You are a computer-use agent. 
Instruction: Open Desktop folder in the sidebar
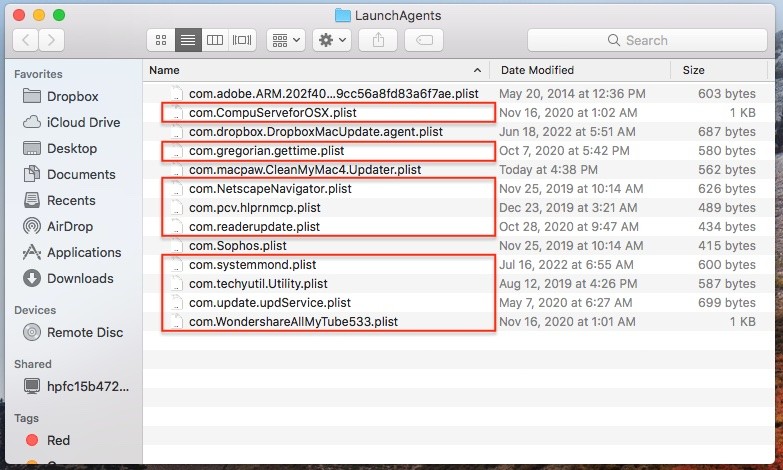pyautogui.click(x=60, y=148)
